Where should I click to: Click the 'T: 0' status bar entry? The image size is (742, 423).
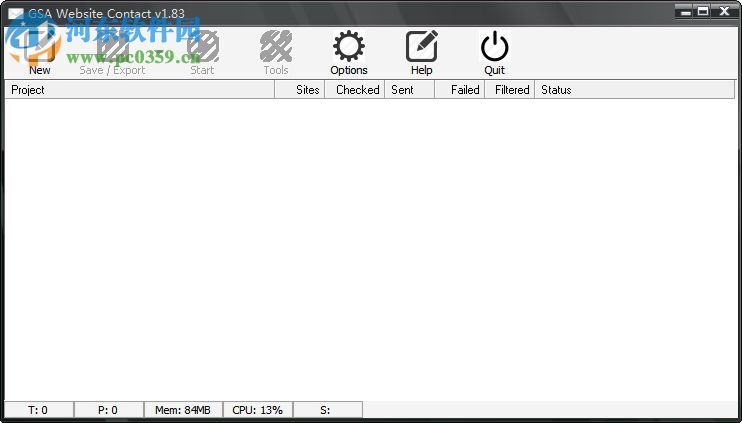39,410
